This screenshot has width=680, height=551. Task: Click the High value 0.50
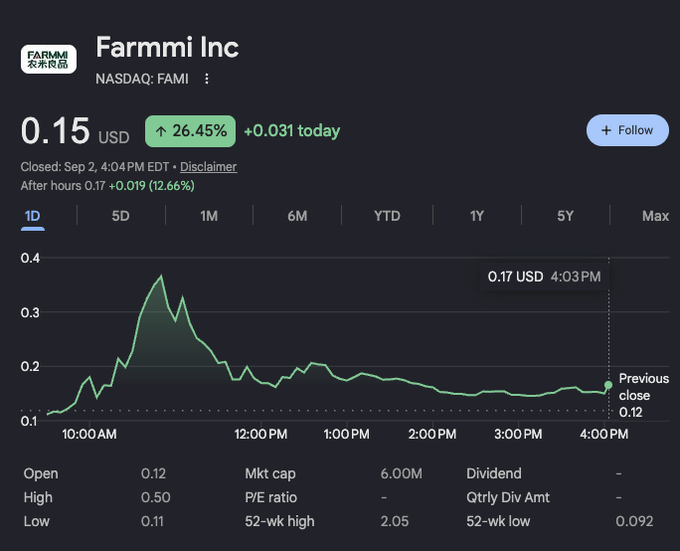[155, 497]
